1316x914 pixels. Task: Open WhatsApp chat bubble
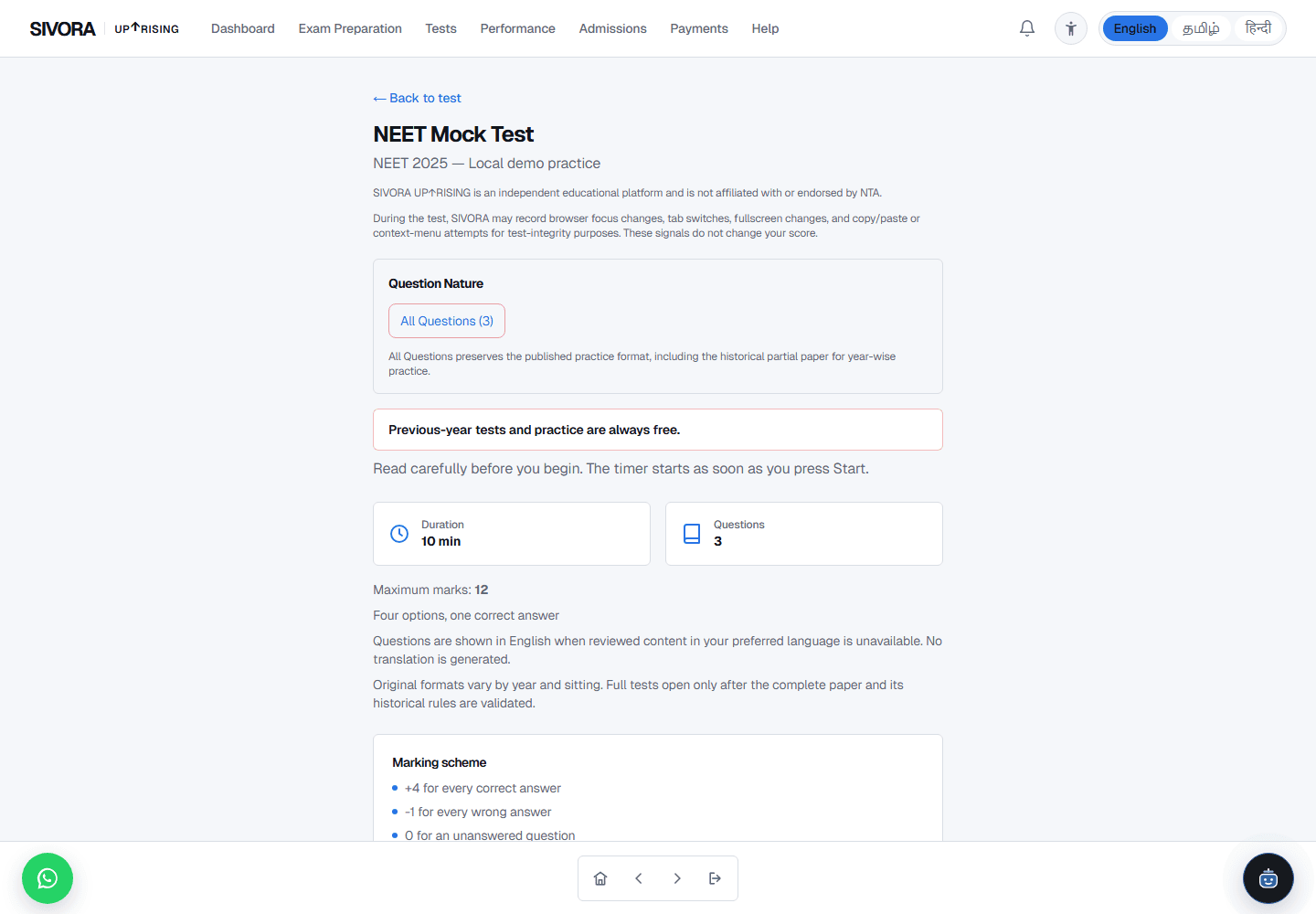[x=48, y=878]
